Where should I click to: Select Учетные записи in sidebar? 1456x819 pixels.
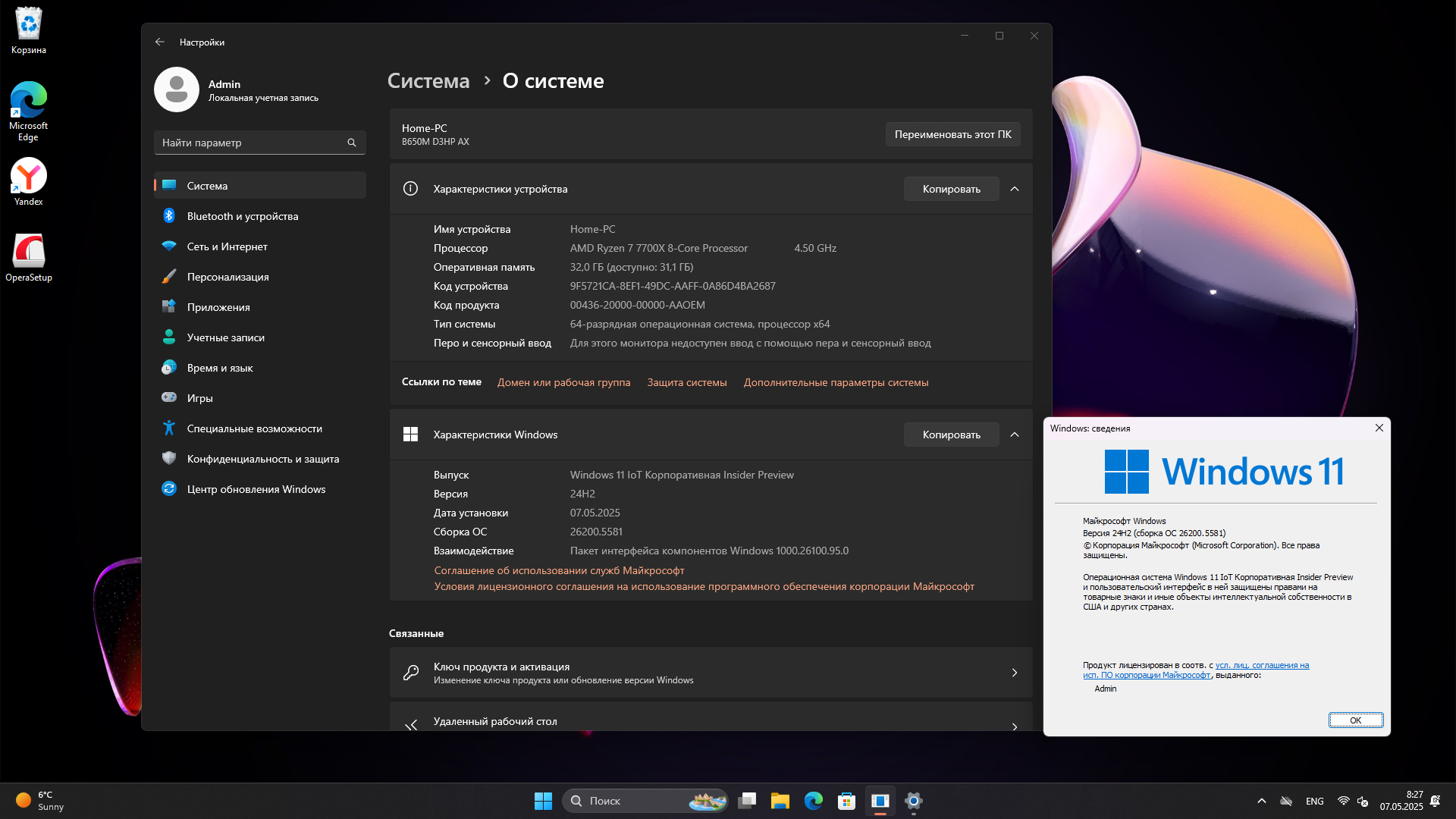pyautogui.click(x=225, y=337)
